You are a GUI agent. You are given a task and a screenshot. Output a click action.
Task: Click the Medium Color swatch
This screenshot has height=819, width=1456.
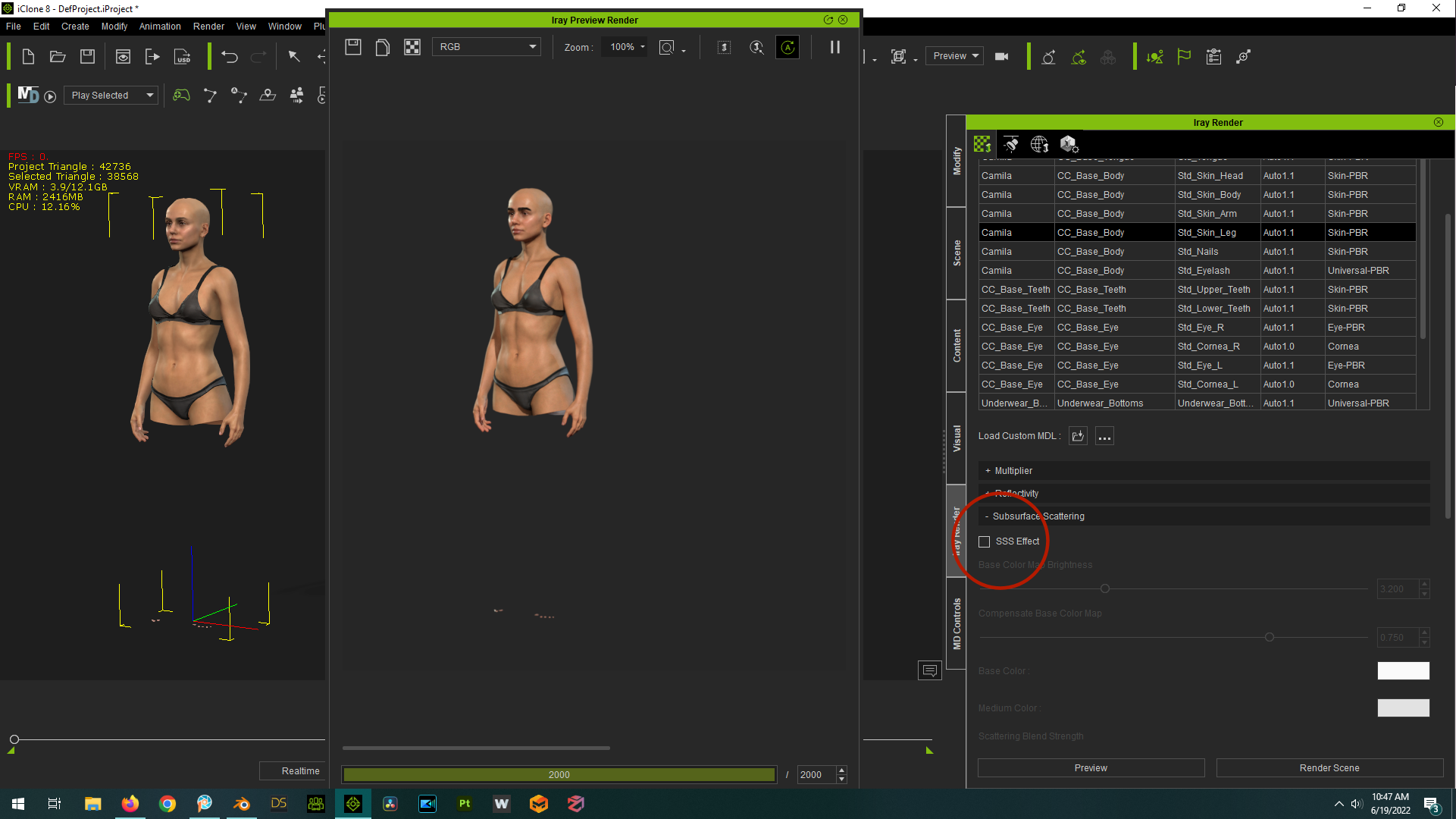click(x=1403, y=708)
